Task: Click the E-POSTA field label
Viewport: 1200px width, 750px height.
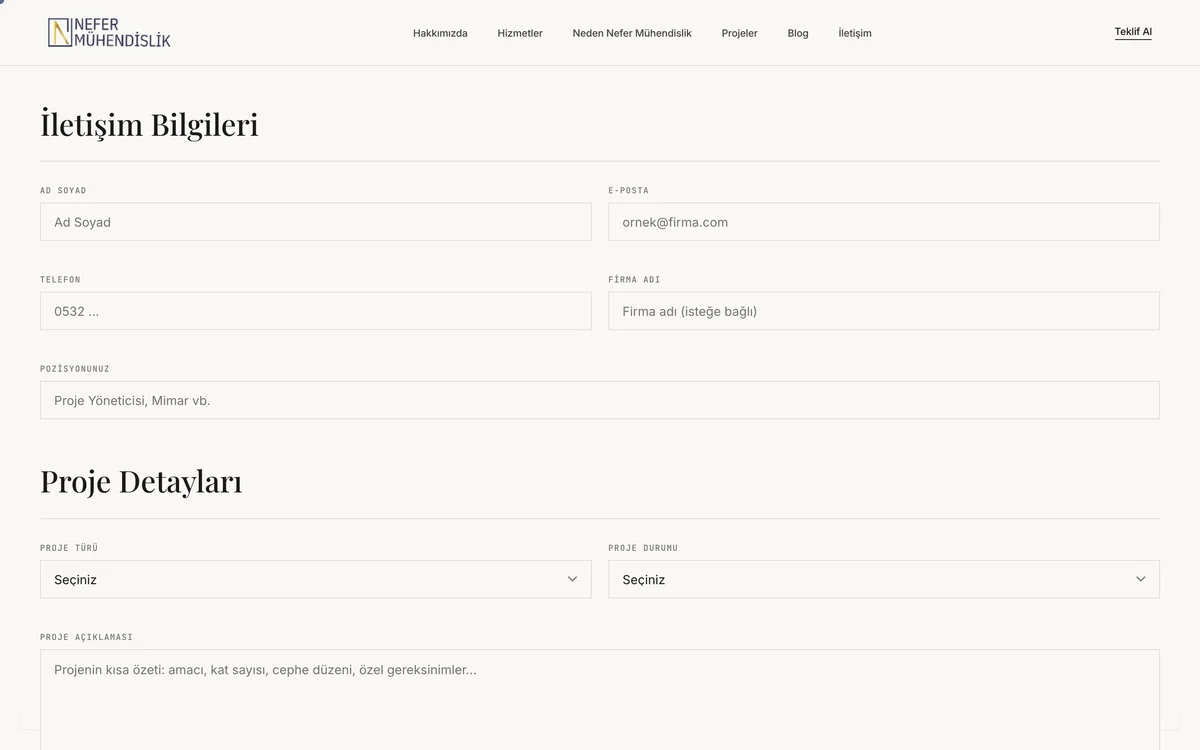Action: click(628, 190)
